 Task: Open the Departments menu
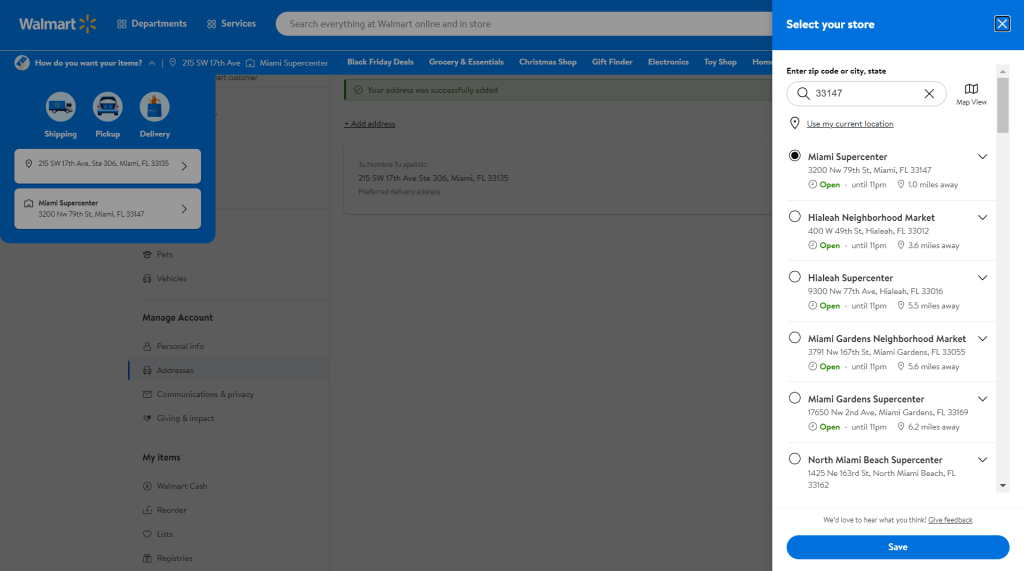pos(152,24)
